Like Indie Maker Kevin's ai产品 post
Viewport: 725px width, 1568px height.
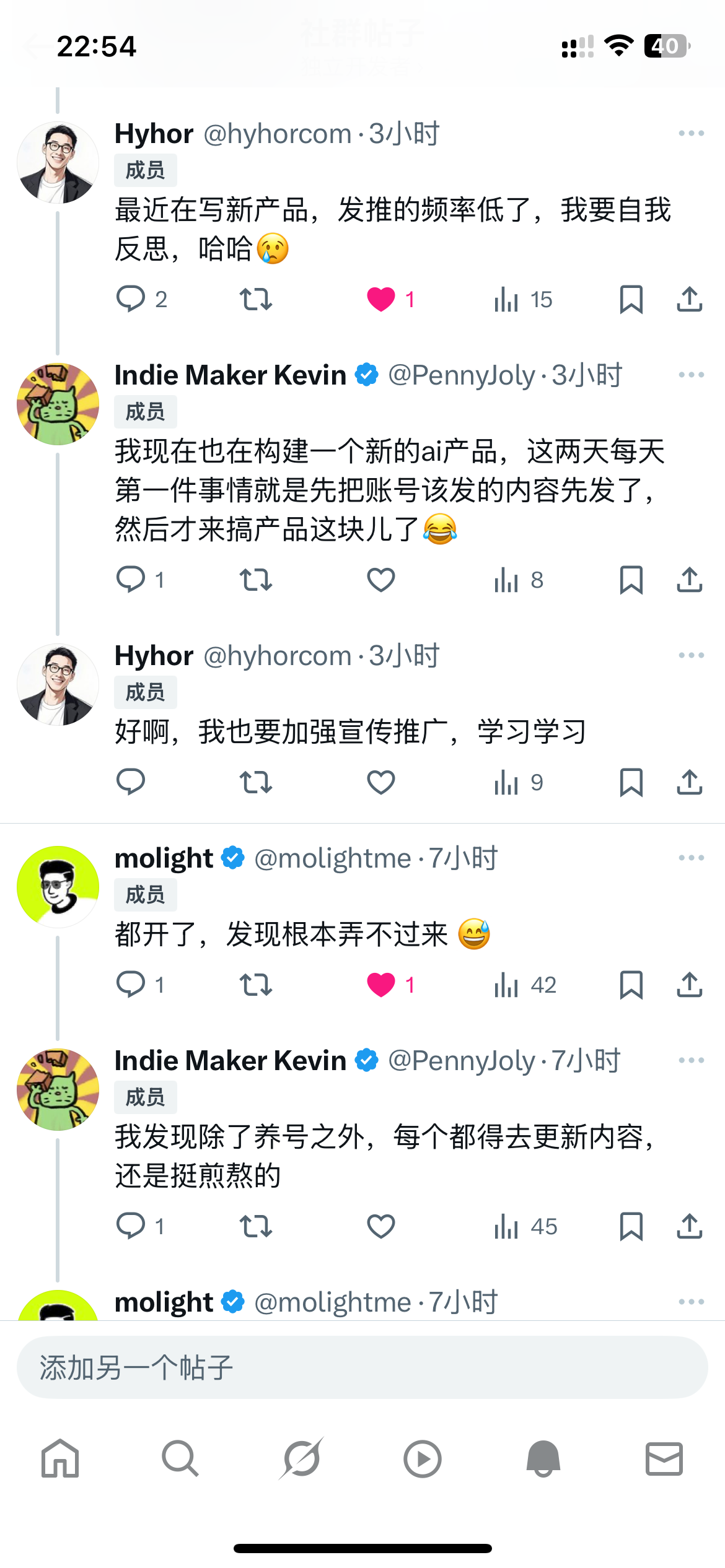(381, 580)
